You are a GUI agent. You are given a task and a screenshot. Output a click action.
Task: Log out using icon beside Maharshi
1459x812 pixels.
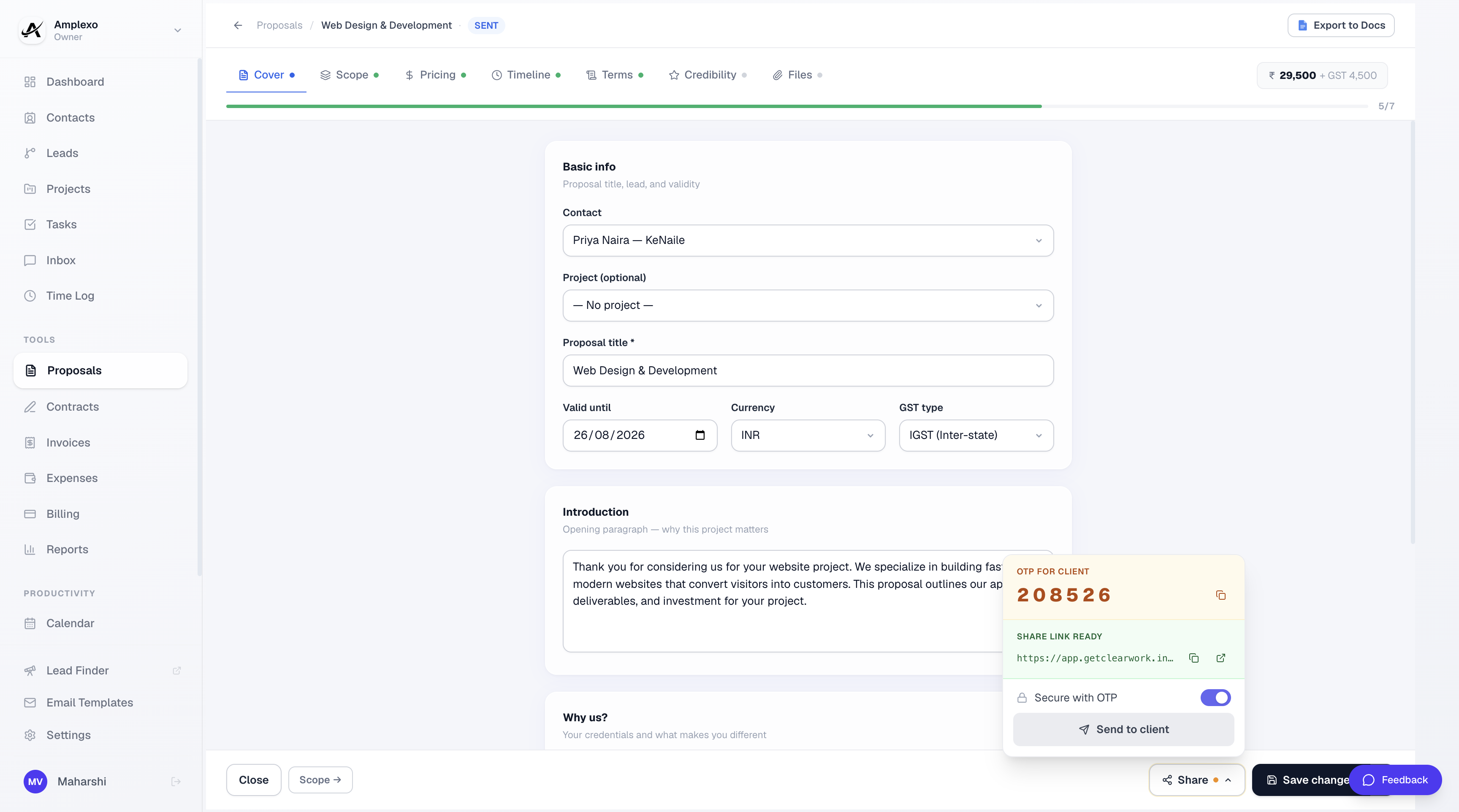coord(176,782)
